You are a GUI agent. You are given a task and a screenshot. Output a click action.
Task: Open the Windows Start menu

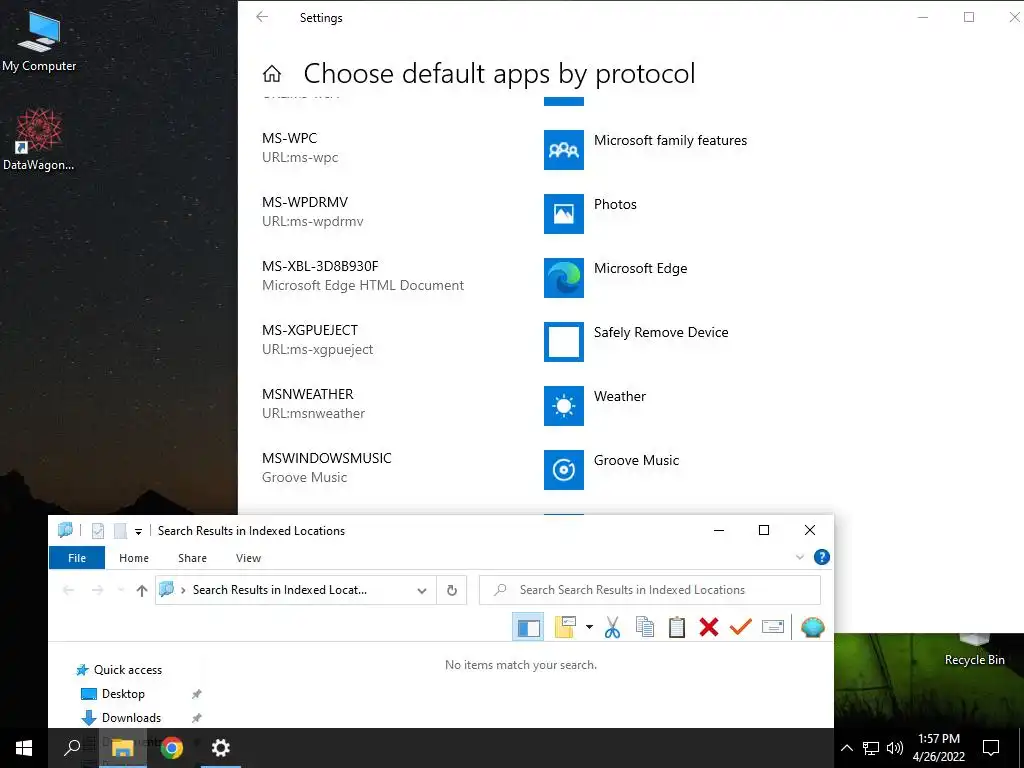[x=24, y=748]
